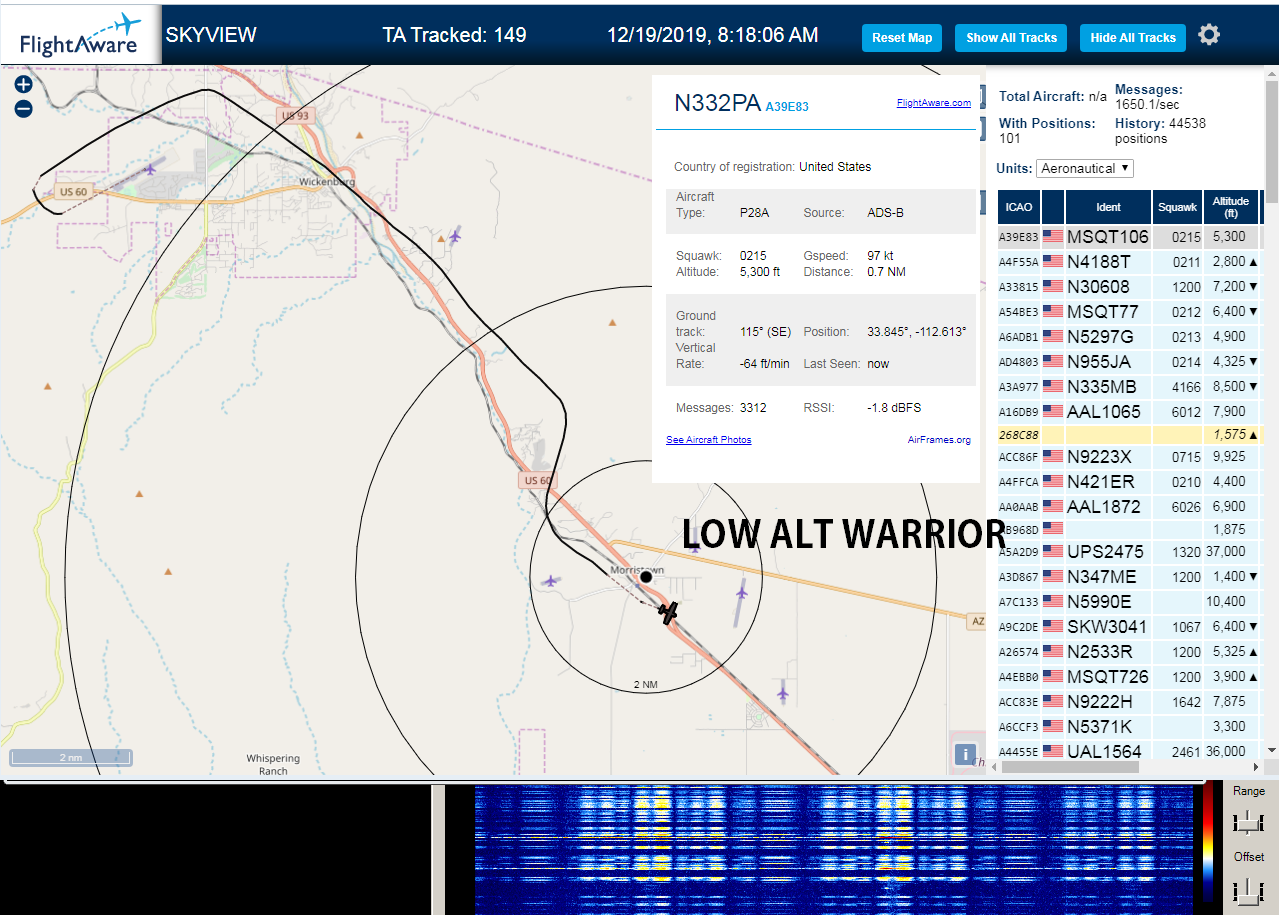
Task: Select the MSQT106 aircraft row
Action: tap(1129, 237)
